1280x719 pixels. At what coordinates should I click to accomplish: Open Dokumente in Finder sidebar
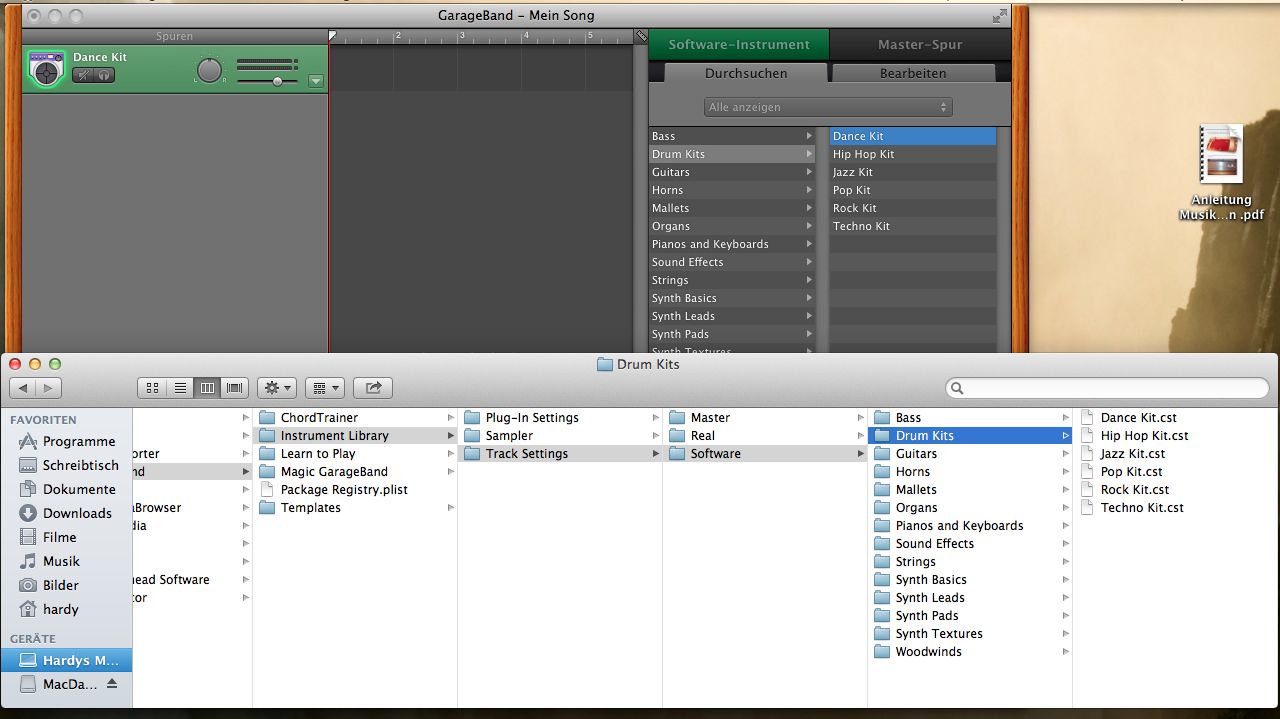pyautogui.click(x=66, y=489)
